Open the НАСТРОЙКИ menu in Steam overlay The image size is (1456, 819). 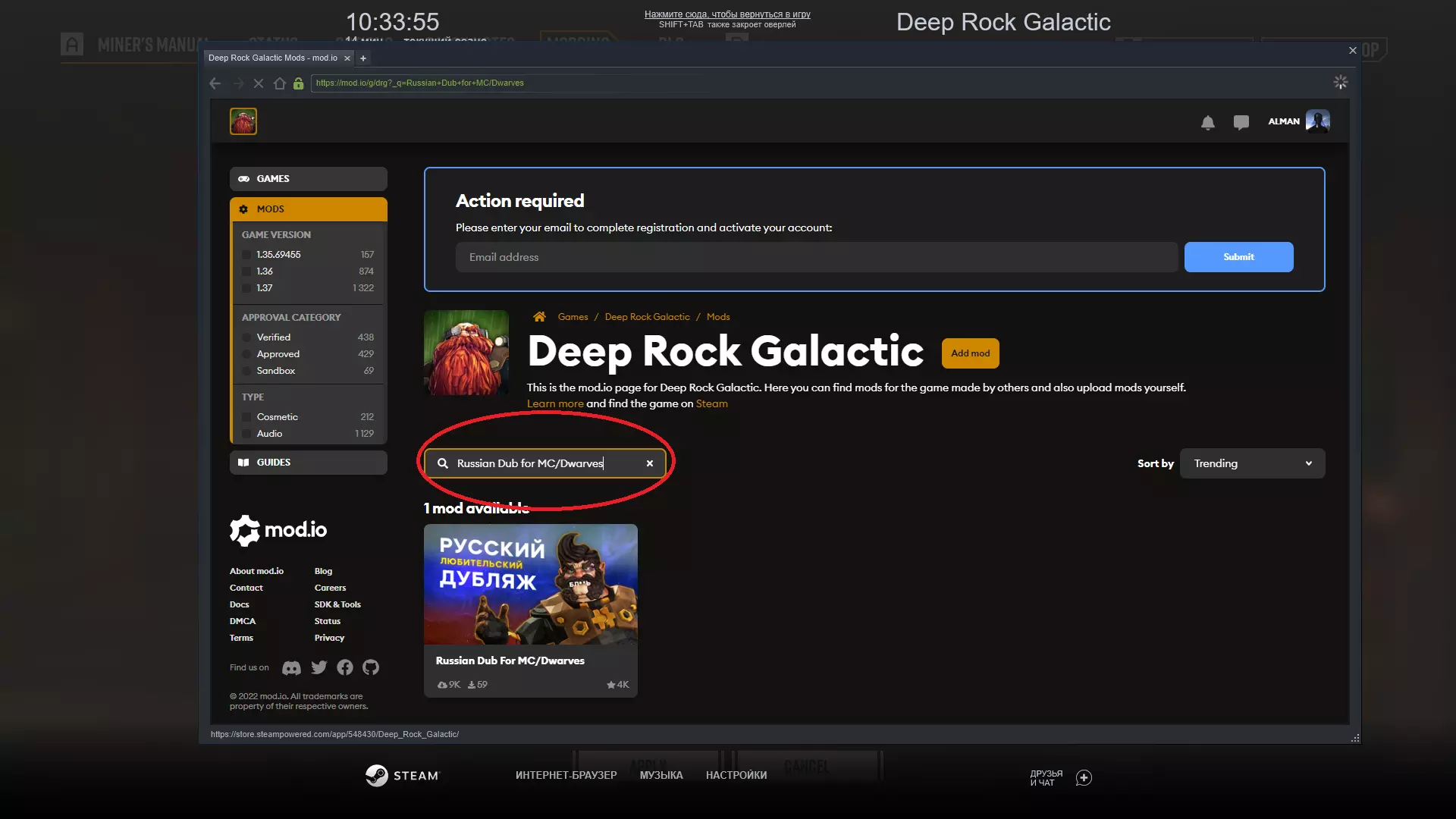(x=736, y=775)
